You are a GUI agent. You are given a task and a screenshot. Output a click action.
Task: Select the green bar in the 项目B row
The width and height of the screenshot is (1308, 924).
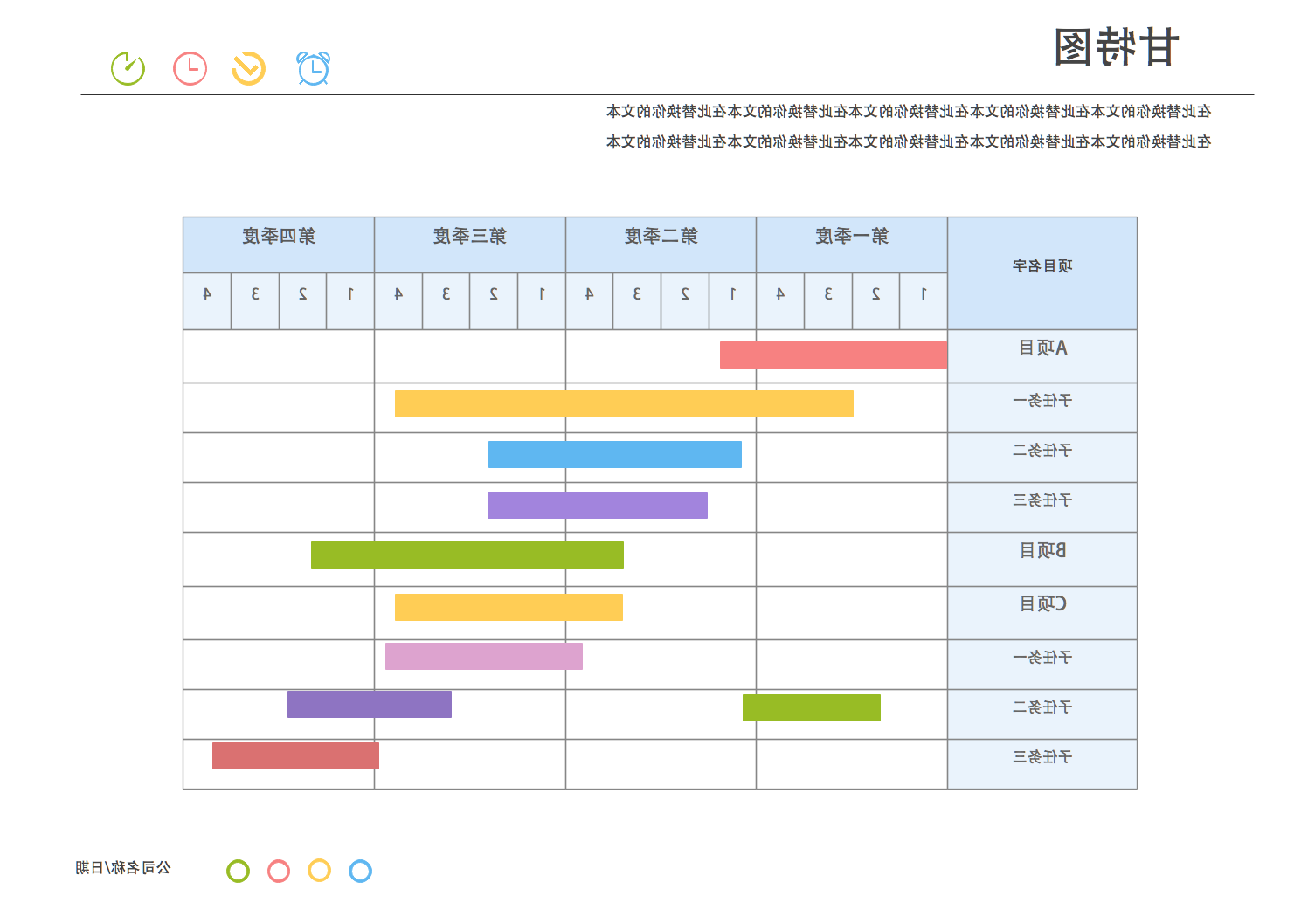coord(467,555)
